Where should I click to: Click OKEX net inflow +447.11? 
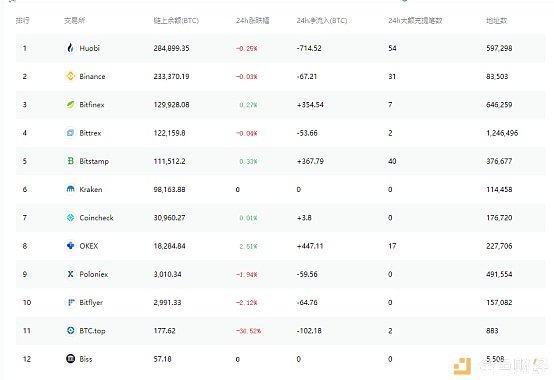[x=310, y=246]
